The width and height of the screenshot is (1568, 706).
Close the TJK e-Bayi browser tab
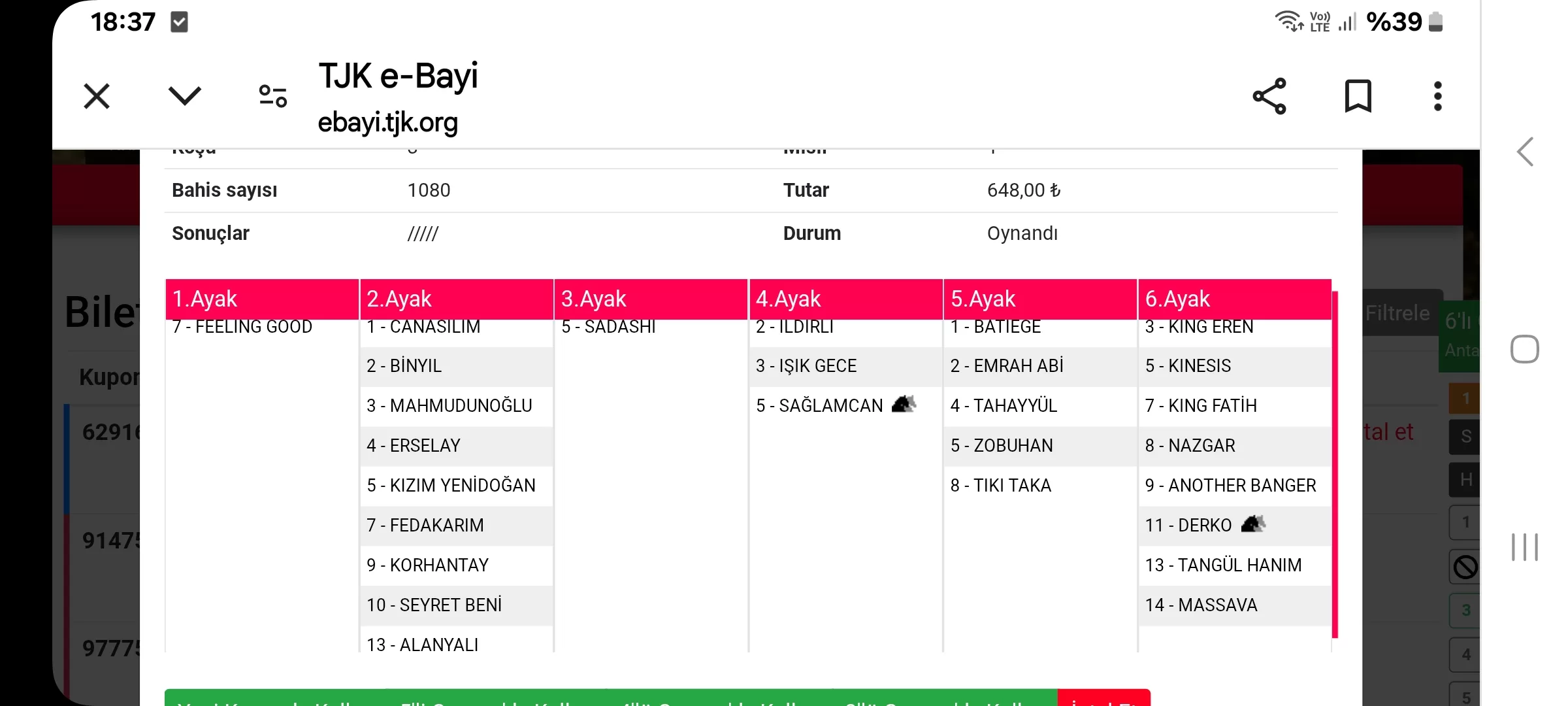pos(97,97)
